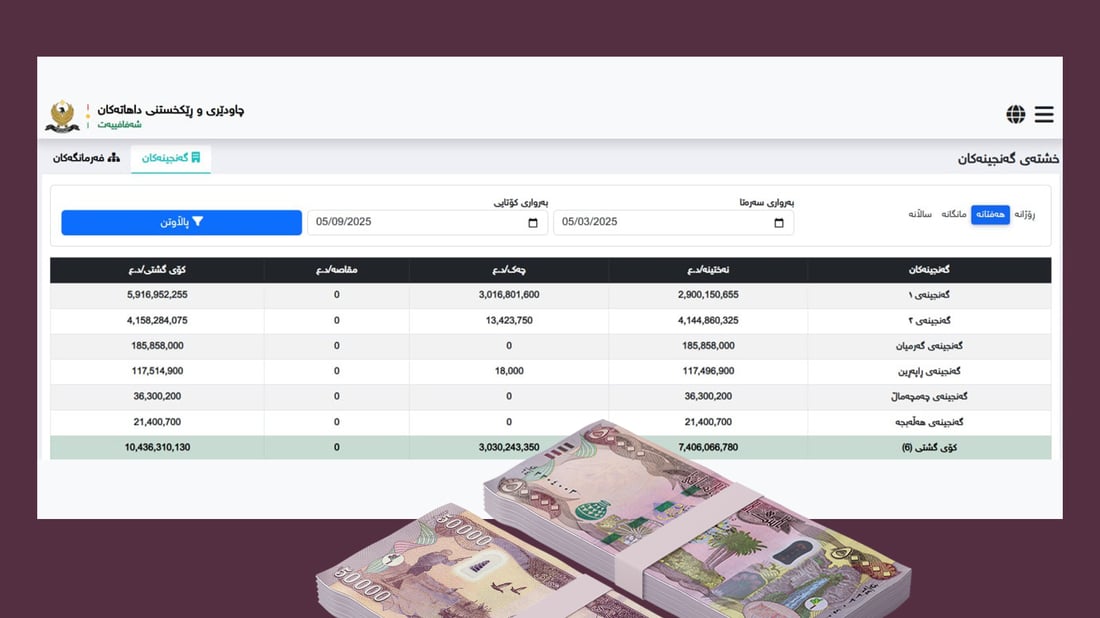This screenshot has height=618, width=1100.
Task: Click the بەرواری سەرەتا start date label
Action: [x=766, y=203]
